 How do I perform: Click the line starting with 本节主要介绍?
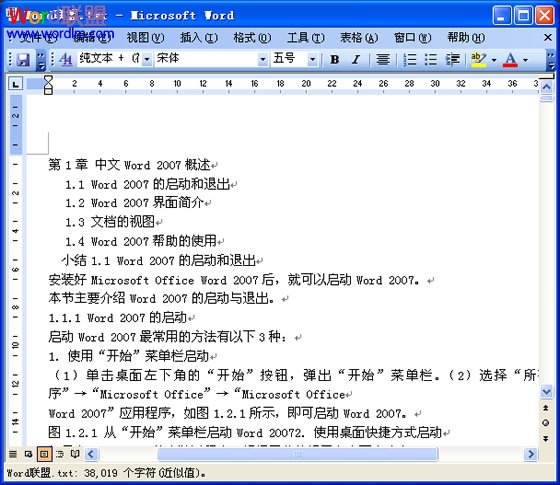coord(161,299)
